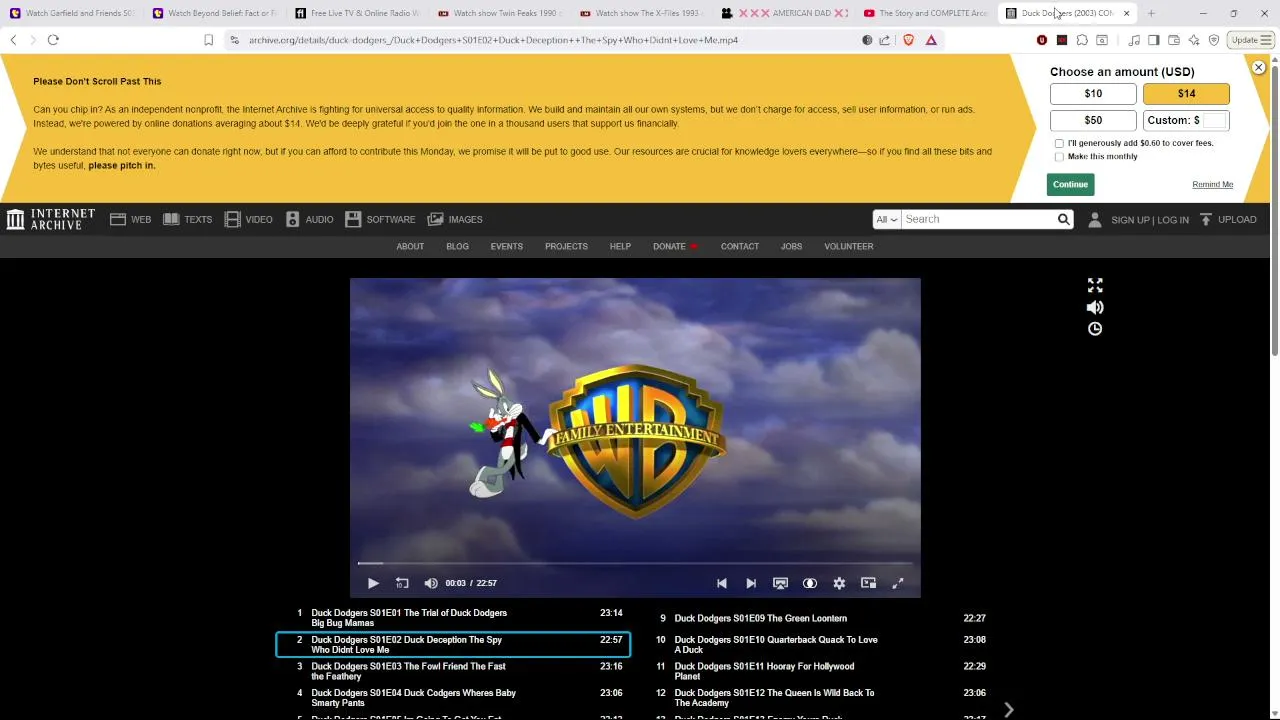The height and width of the screenshot is (720, 1280).
Task: Seek along the video progress bar
Action: 635,563
